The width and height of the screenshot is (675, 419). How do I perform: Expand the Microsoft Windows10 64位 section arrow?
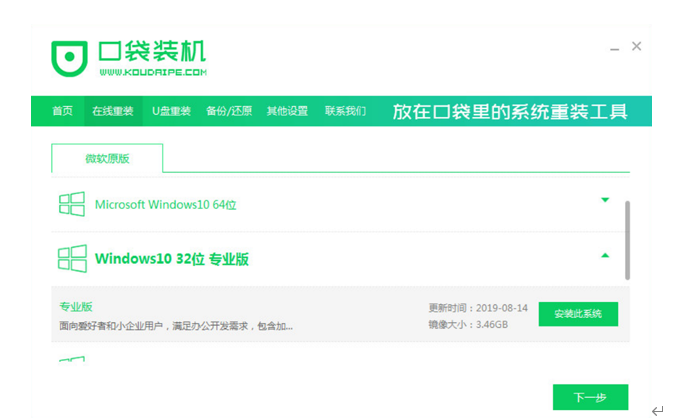tap(605, 200)
